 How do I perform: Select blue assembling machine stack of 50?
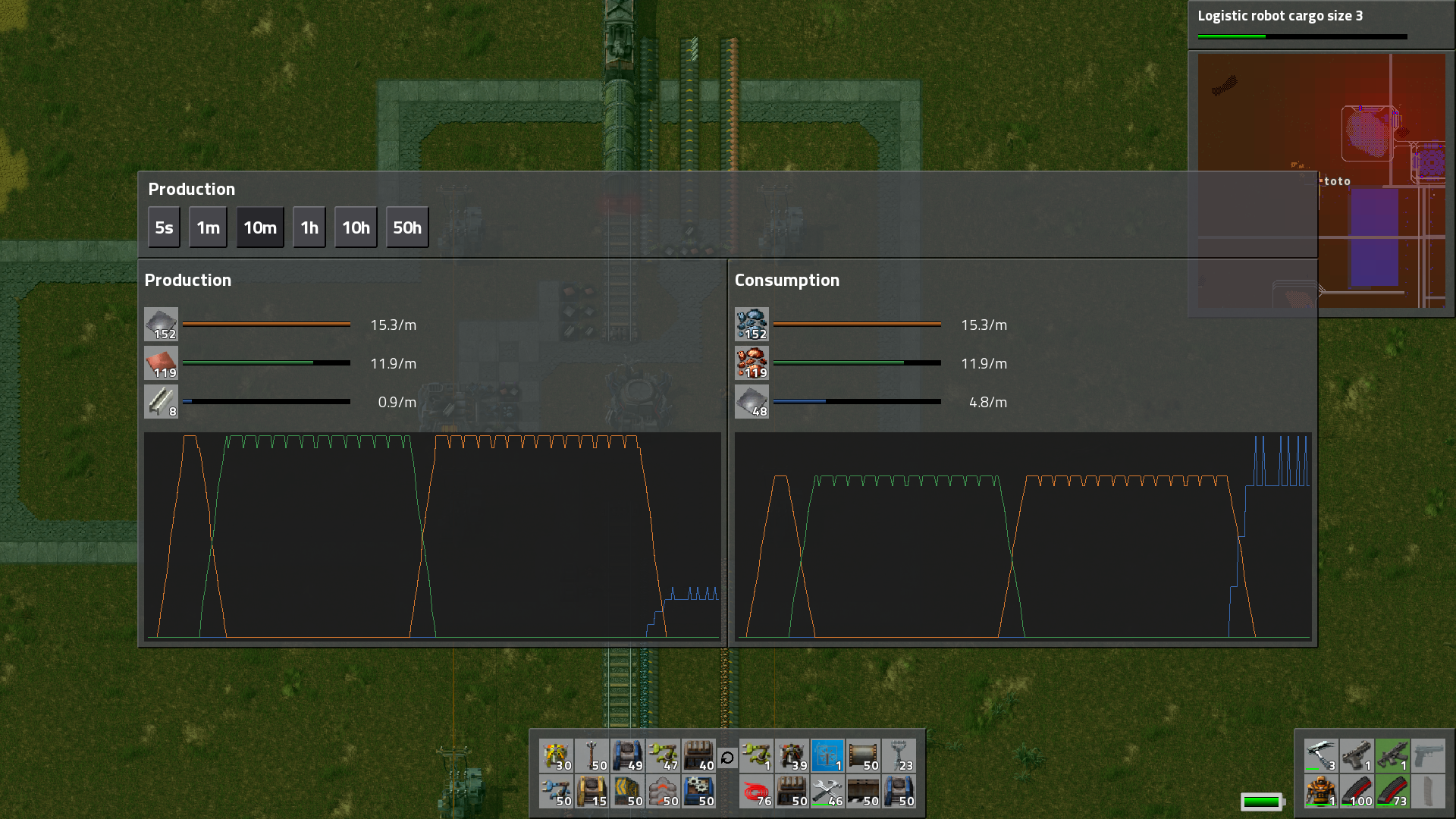(x=698, y=791)
